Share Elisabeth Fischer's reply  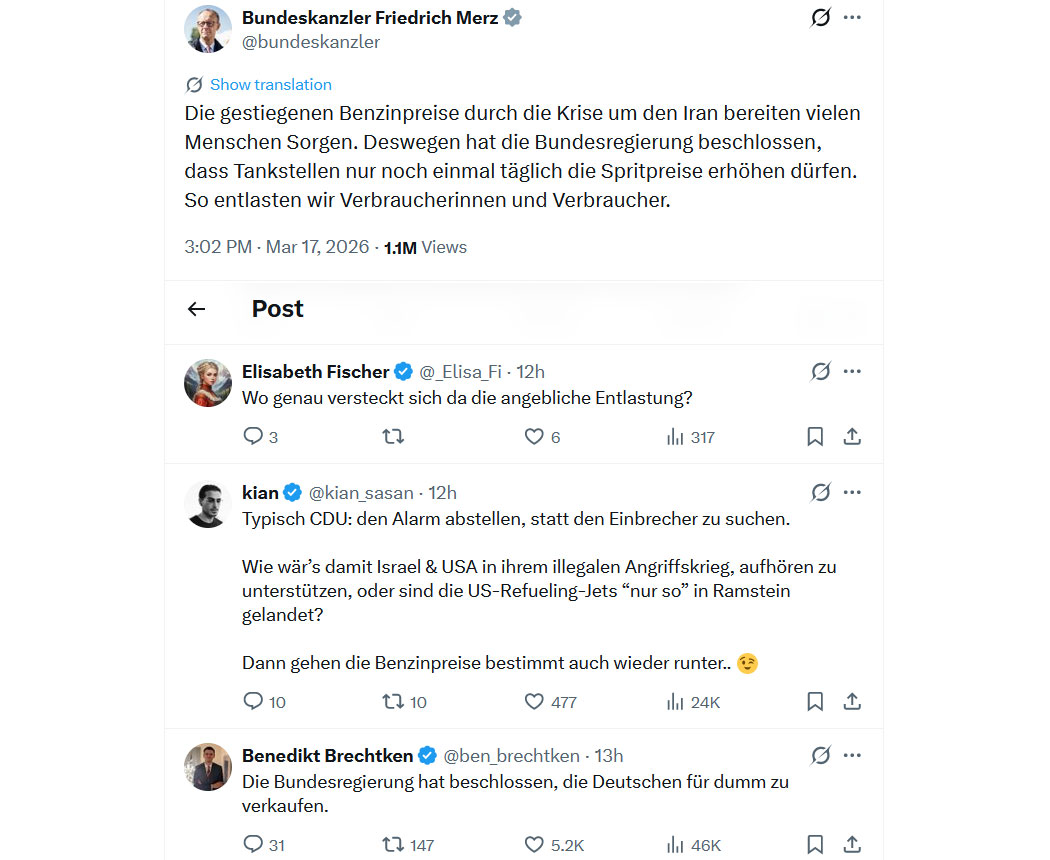(x=852, y=436)
